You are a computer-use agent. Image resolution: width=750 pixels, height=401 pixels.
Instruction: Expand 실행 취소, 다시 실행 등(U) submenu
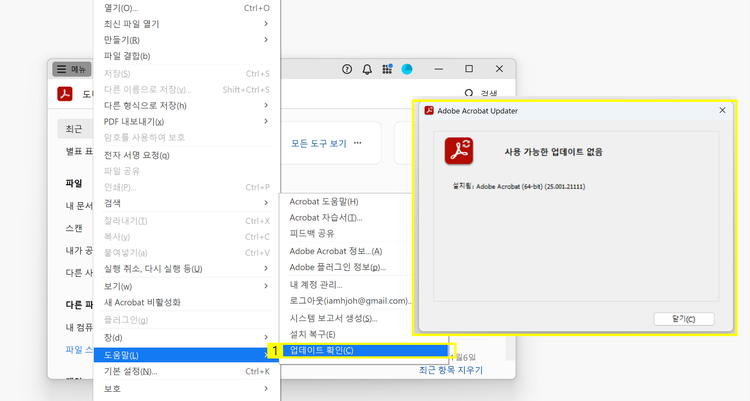[187, 268]
